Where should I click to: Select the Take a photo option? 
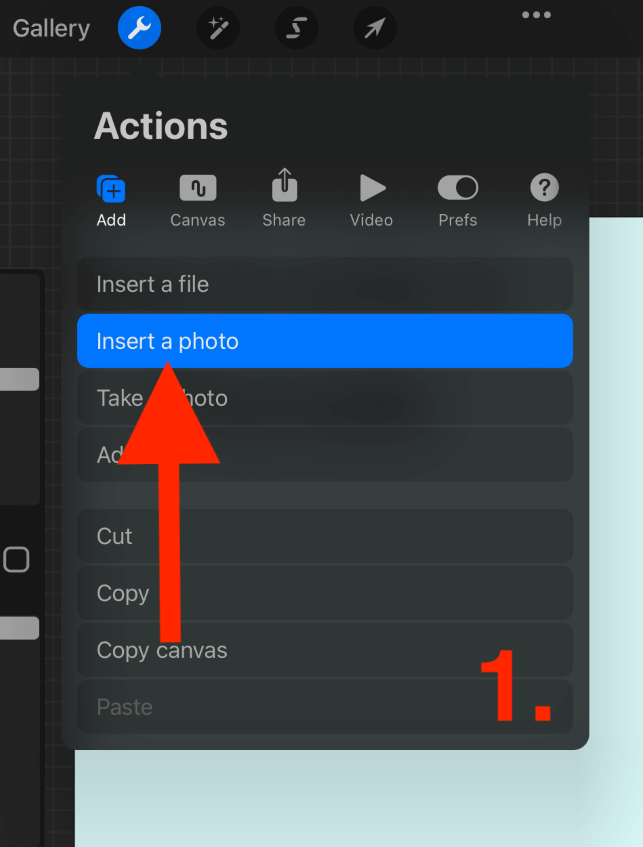pos(325,398)
